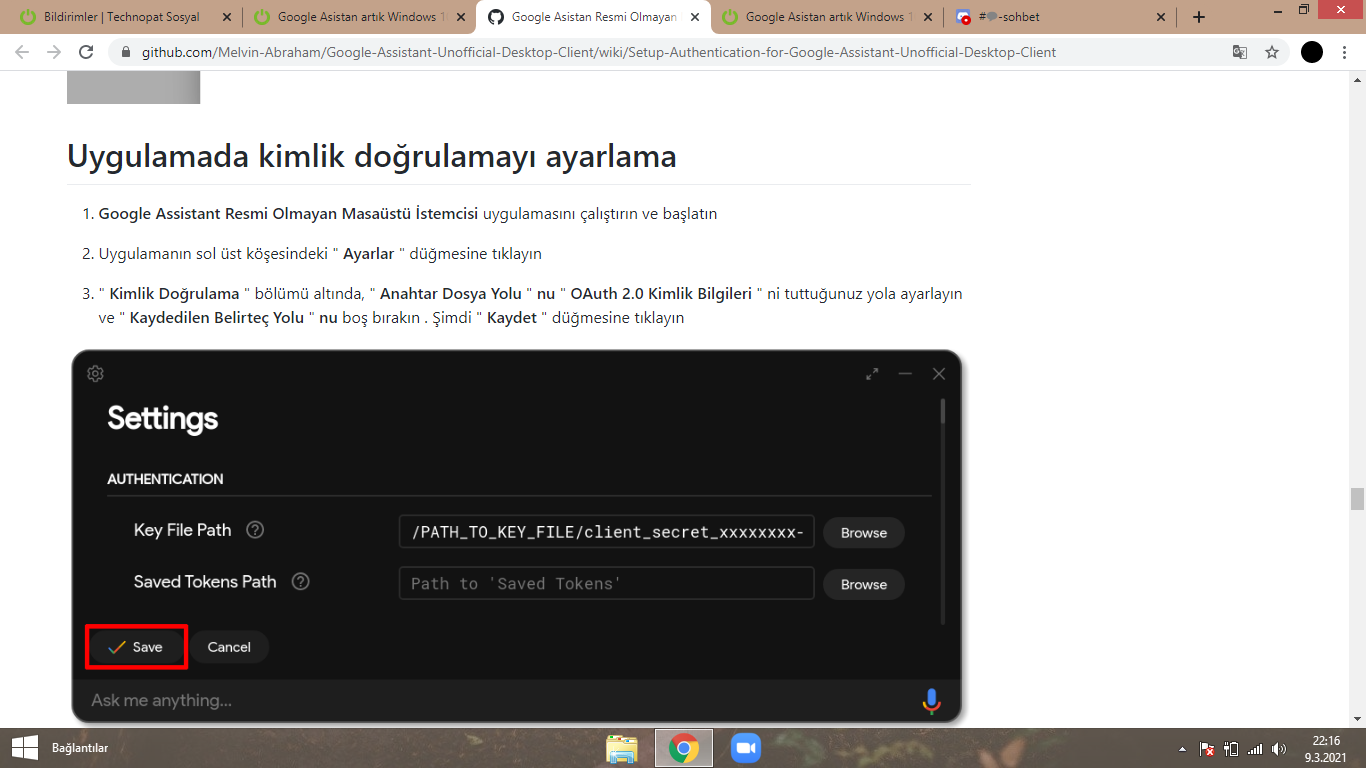Image resolution: width=1366 pixels, height=768 pixels.
Task: Click the github.com address bar
Action: pos(598,52)
